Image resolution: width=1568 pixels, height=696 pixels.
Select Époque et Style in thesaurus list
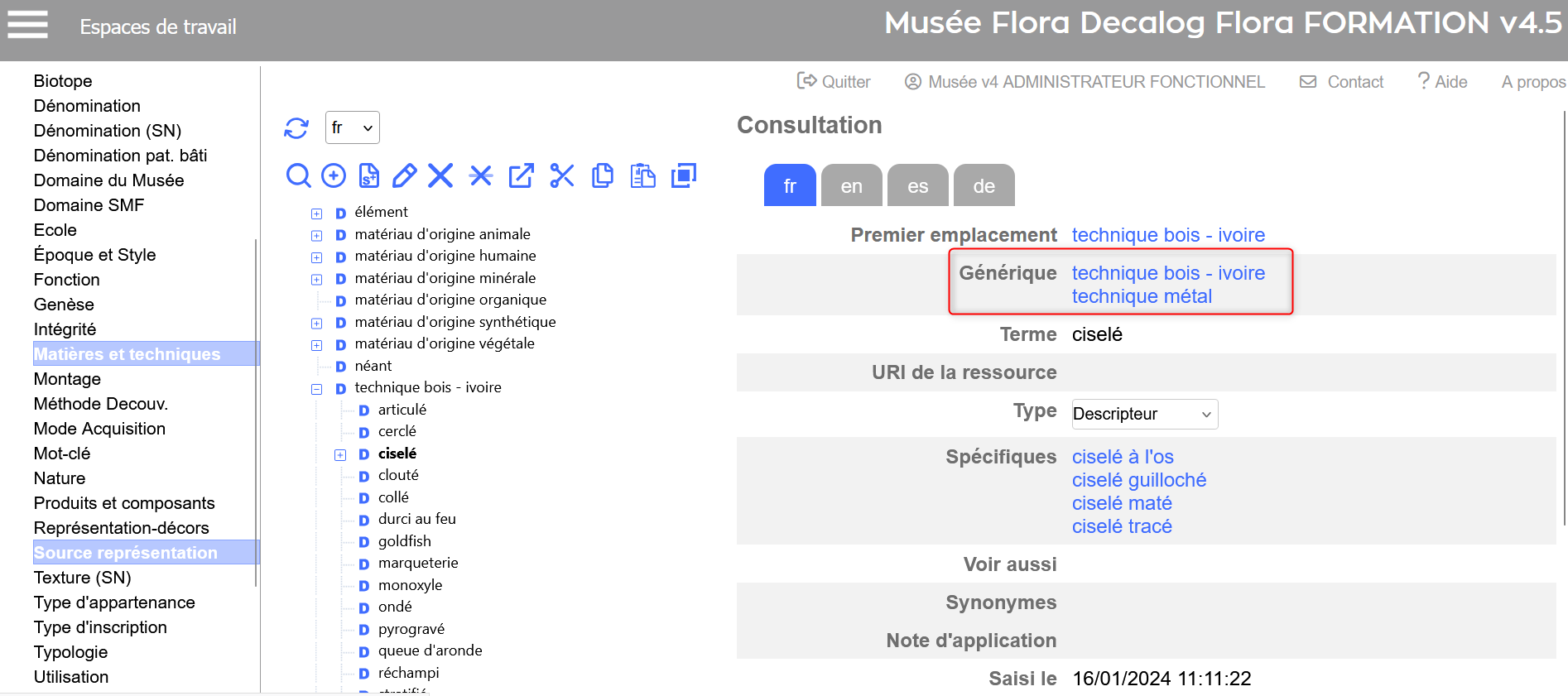click(x=94, y=255)
